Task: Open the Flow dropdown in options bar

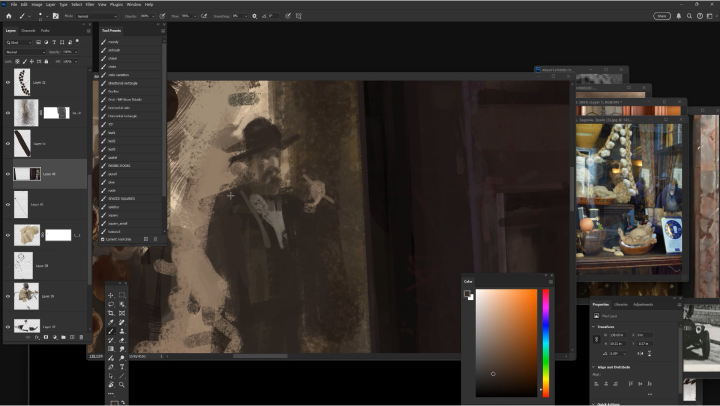Action: click(x=195, y=16)
